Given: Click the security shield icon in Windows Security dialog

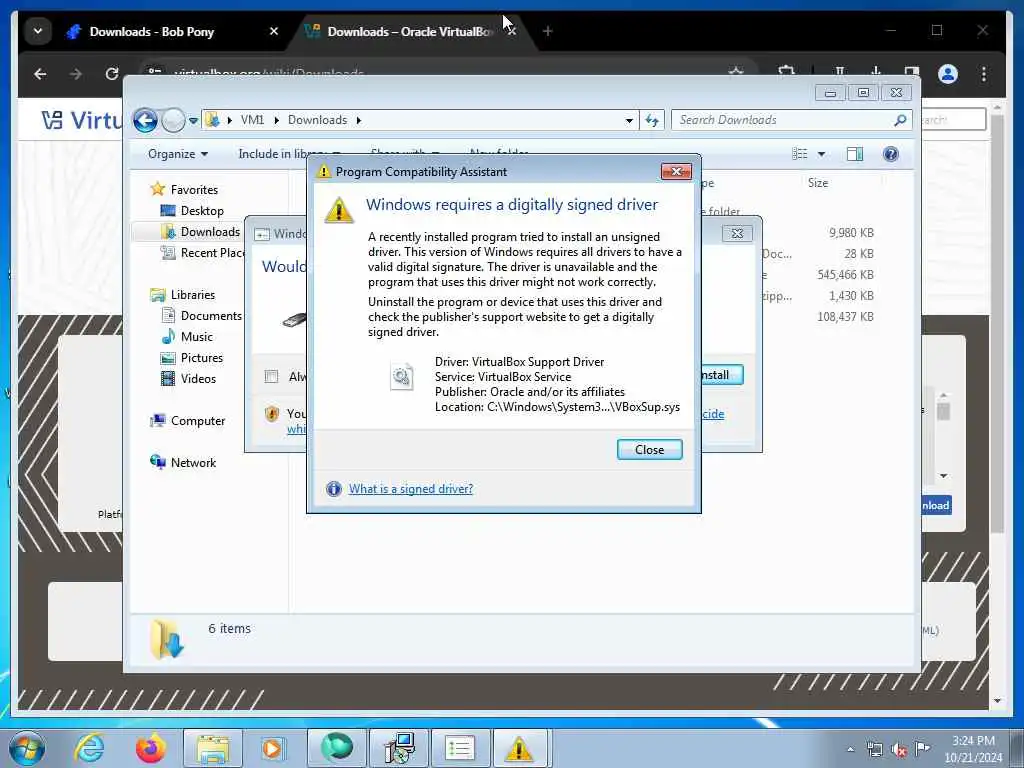Looking at the screenshot, I should (272, 414).
